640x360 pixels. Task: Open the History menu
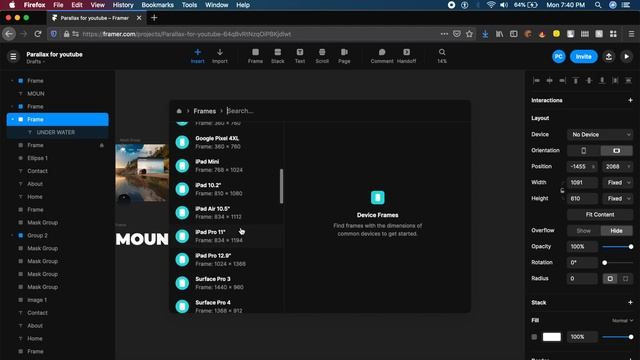[x=123, y=5]
